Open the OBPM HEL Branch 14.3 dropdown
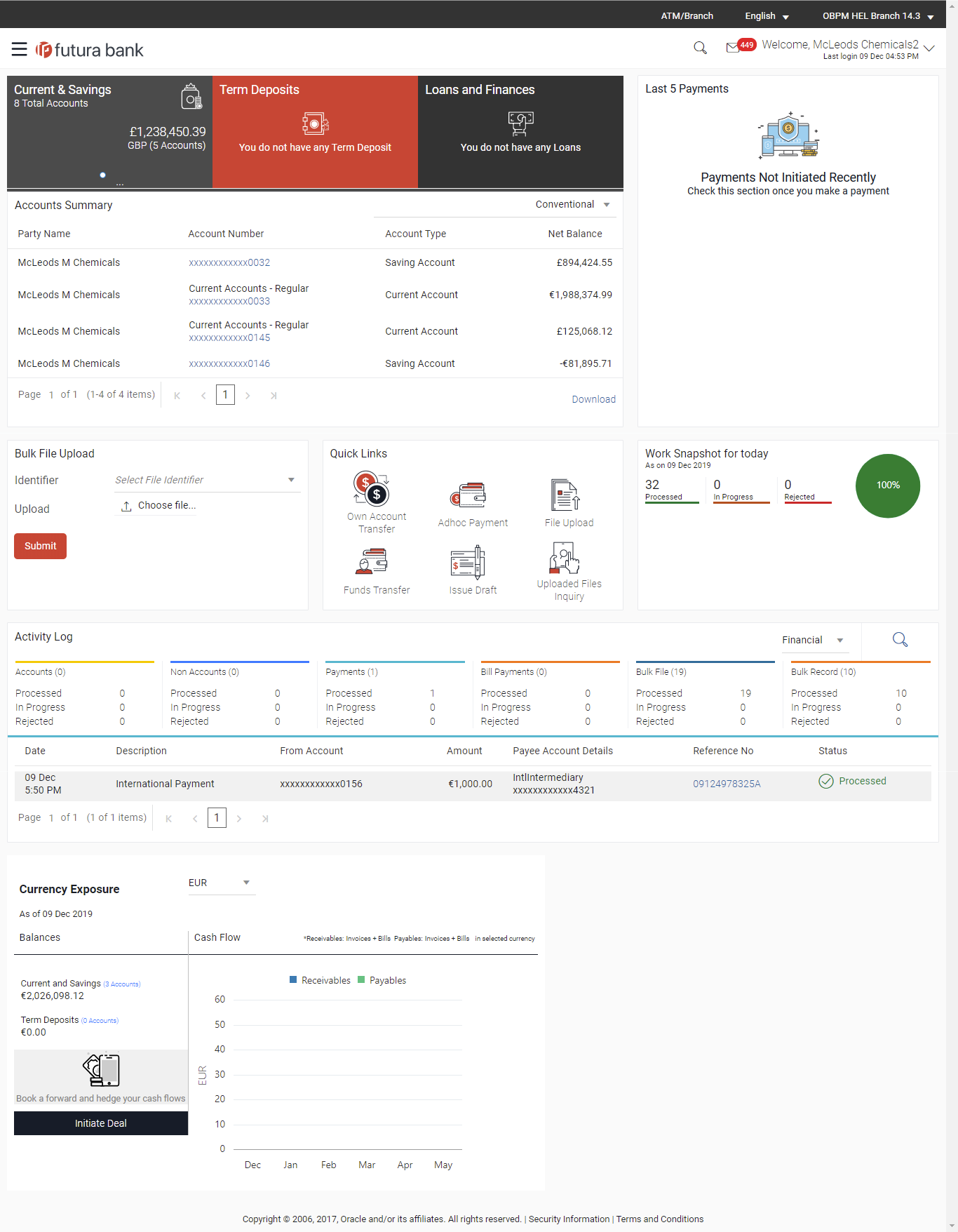 point(878,16)
